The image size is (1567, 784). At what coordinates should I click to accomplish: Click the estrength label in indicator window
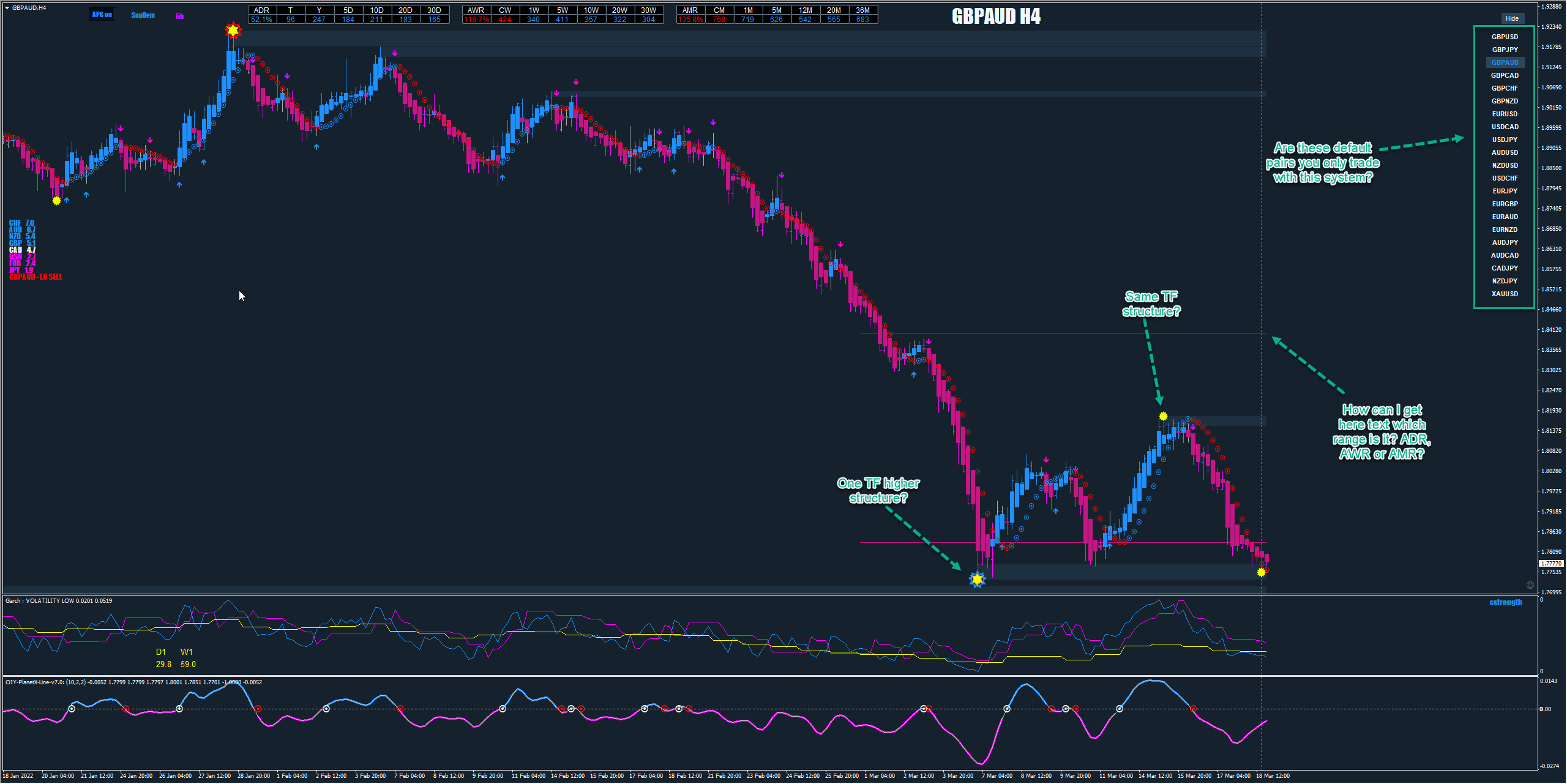coord(1505,603)
